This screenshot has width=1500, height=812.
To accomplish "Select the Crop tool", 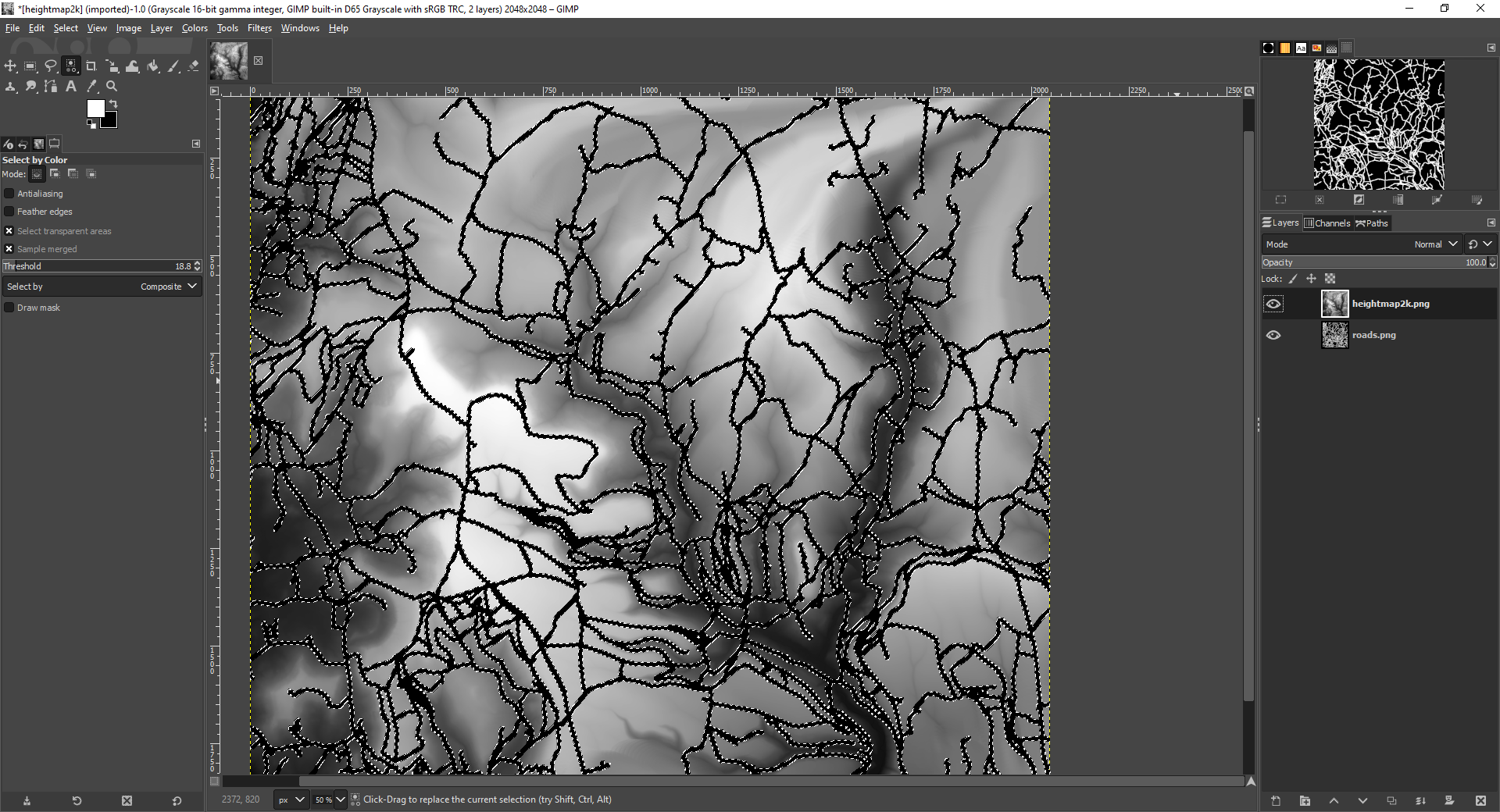I will (91, 66).
